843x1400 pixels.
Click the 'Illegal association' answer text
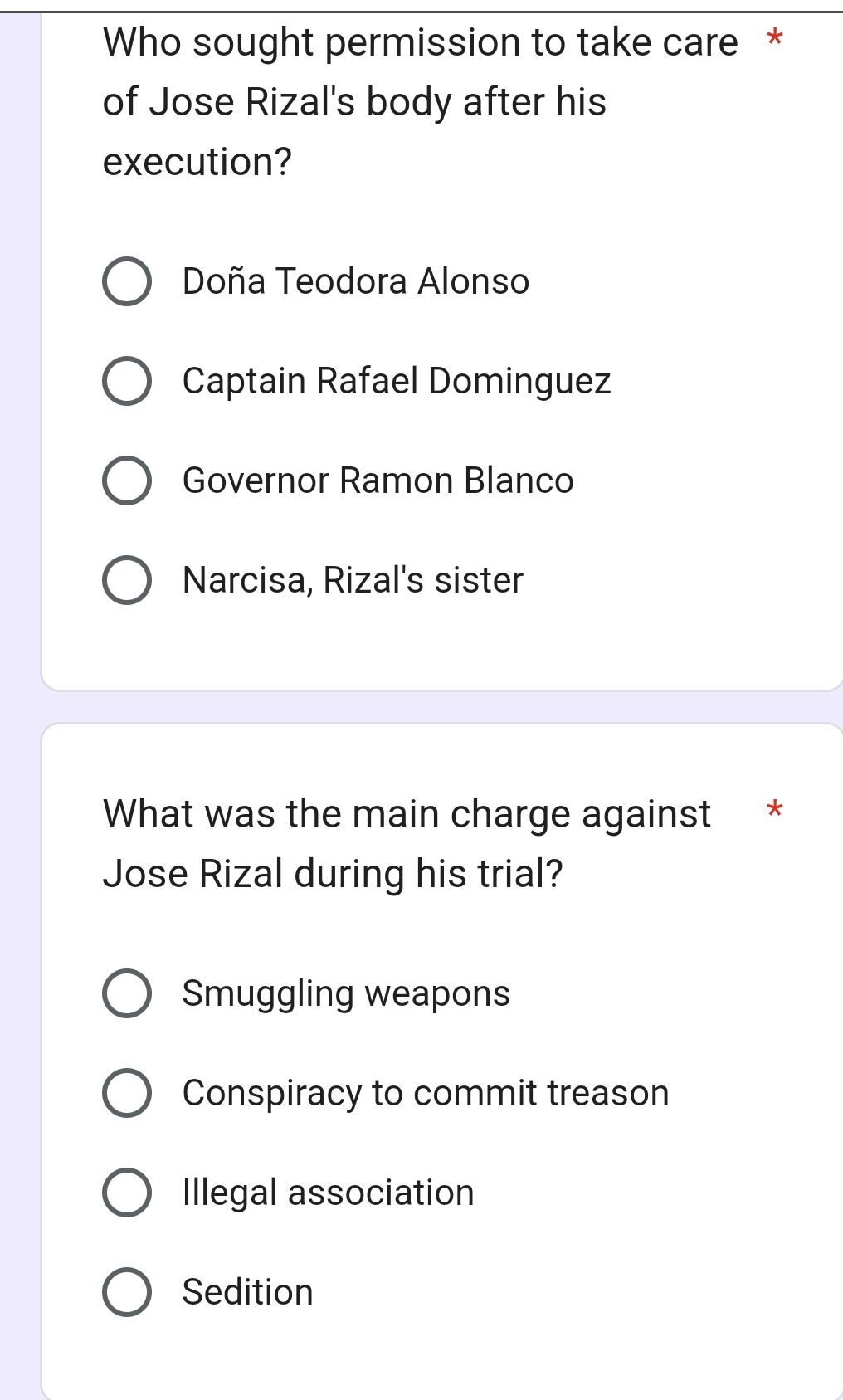click(x=328, y=1193)
